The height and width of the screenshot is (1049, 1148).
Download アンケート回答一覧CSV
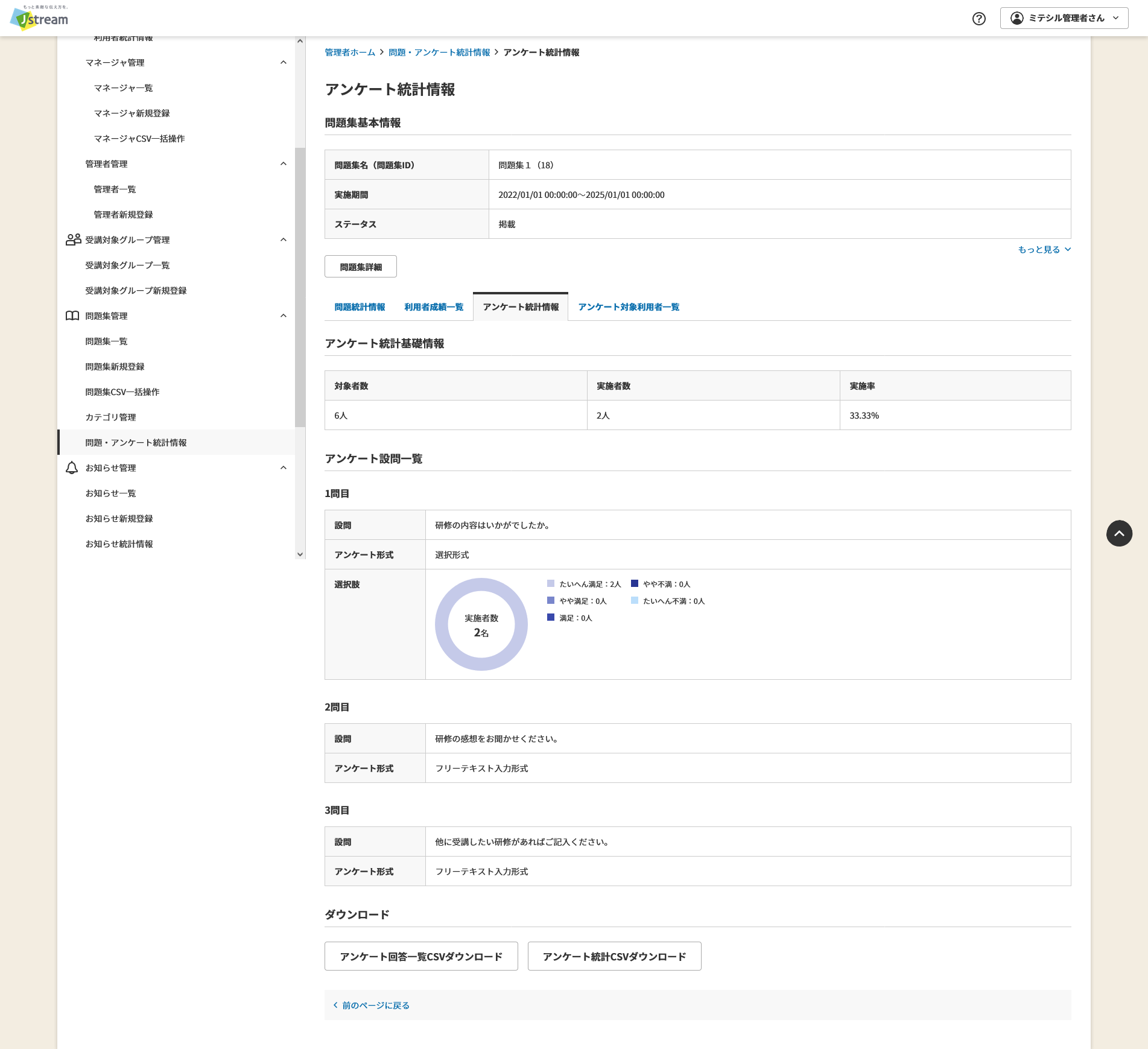[x=421, y=956]
